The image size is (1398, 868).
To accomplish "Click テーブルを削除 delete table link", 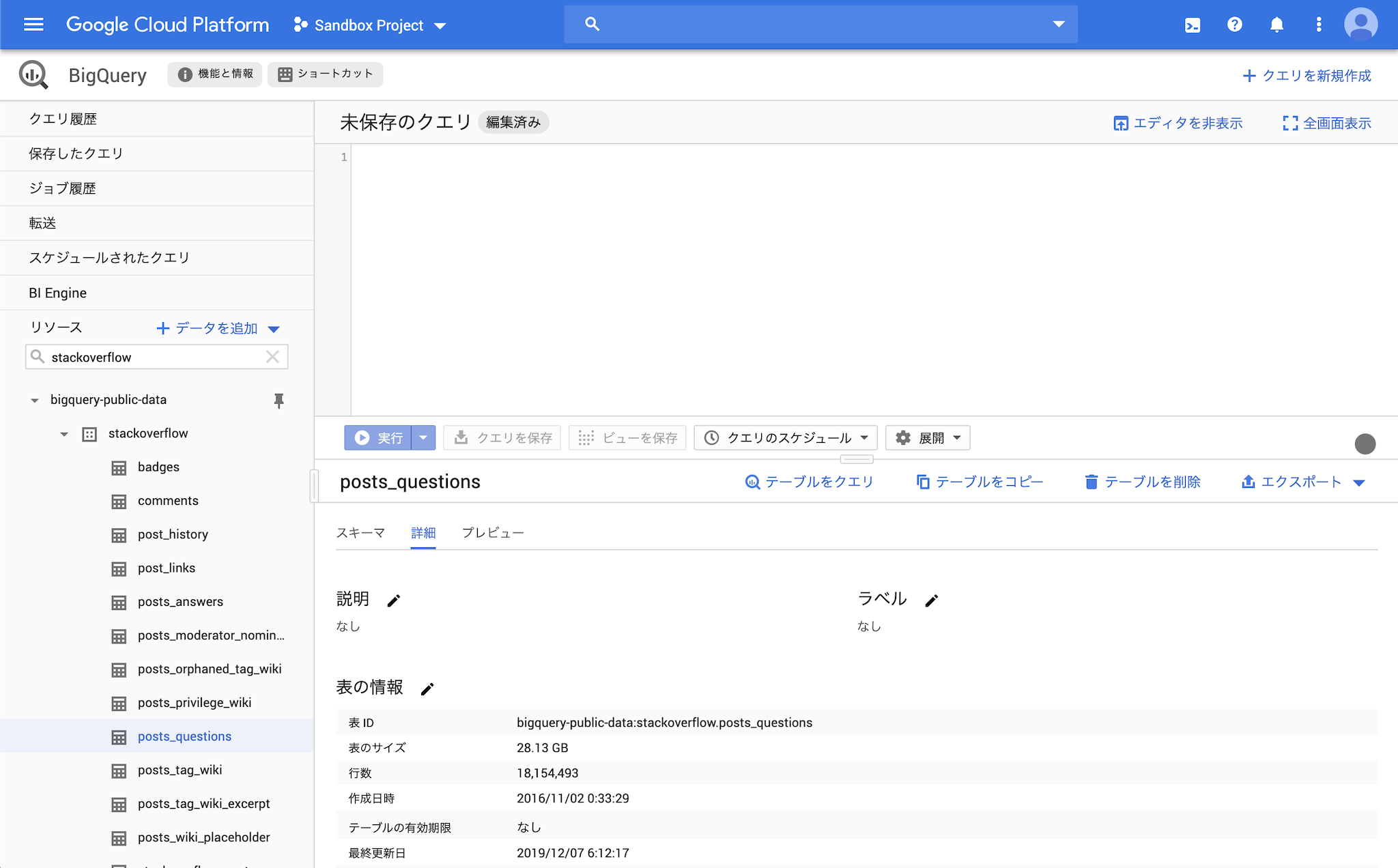I will coord(1142,482).
